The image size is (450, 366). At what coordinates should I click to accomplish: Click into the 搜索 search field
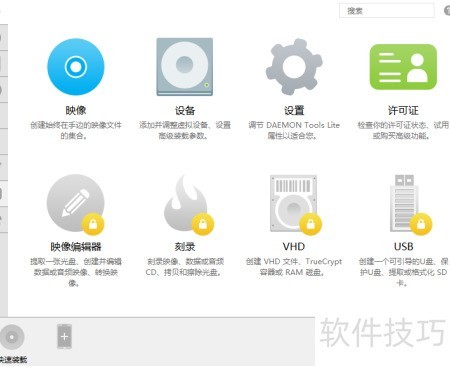387,11
